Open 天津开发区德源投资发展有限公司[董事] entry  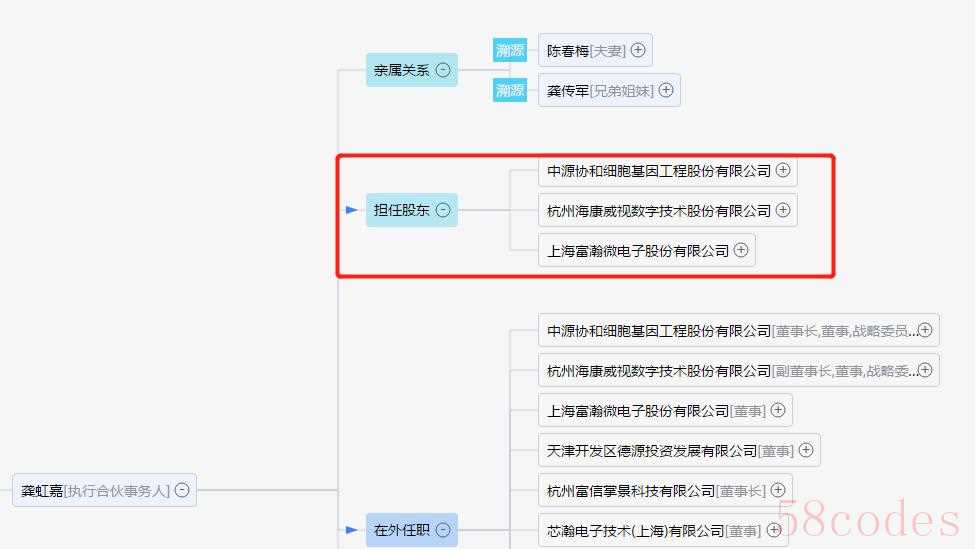[x=680, y=450]
